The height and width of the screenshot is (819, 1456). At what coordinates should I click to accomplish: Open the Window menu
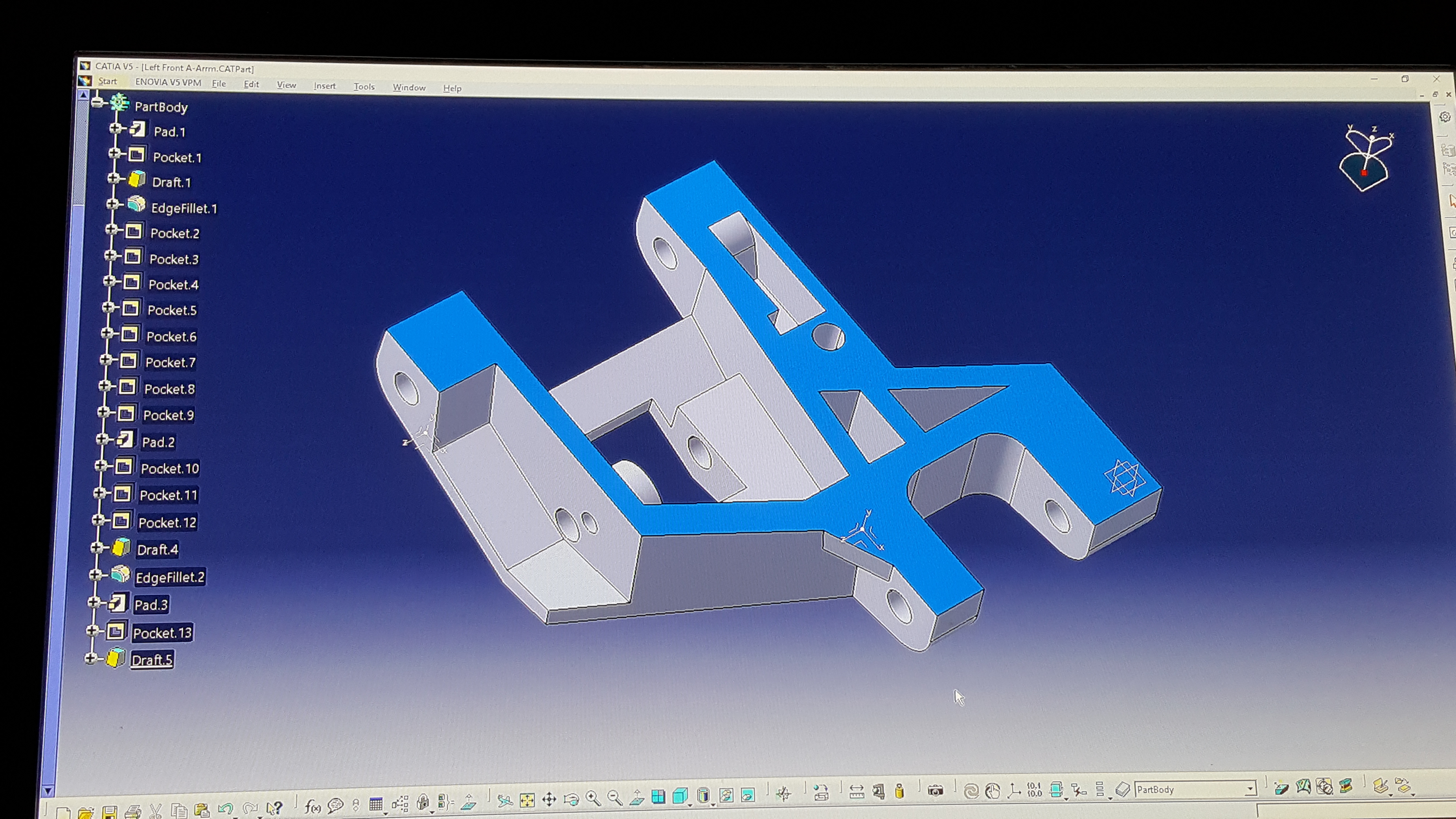tap(409, 87)
